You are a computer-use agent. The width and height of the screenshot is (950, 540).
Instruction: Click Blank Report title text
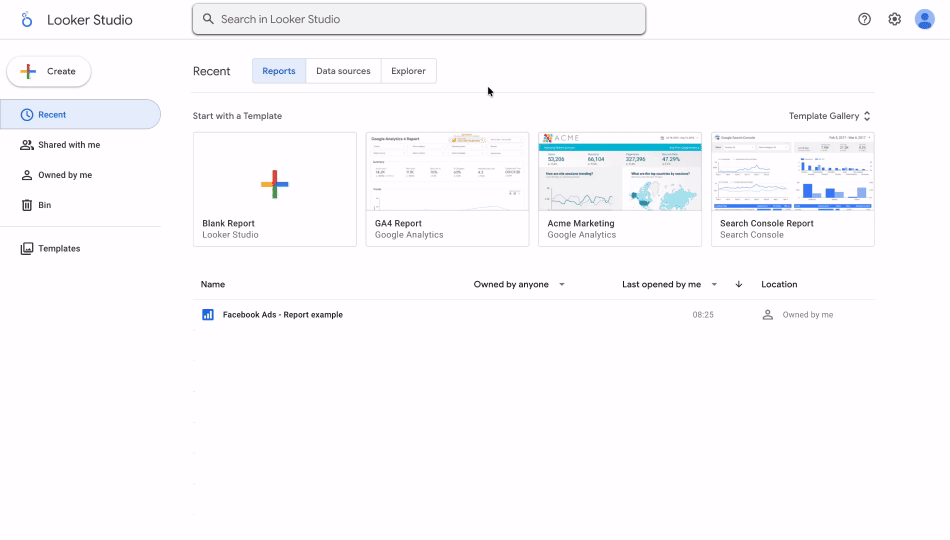(228, 223)
